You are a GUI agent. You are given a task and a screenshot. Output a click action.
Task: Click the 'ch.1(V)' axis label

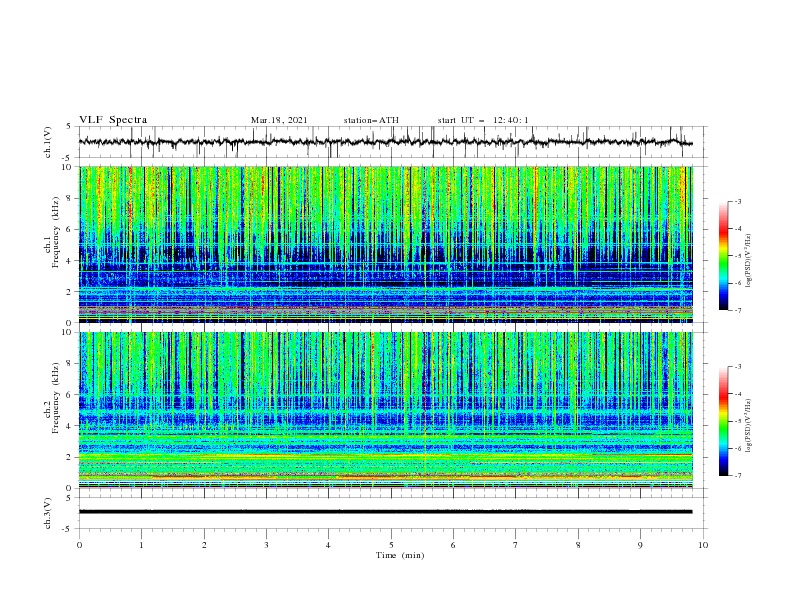pos(48,142)
